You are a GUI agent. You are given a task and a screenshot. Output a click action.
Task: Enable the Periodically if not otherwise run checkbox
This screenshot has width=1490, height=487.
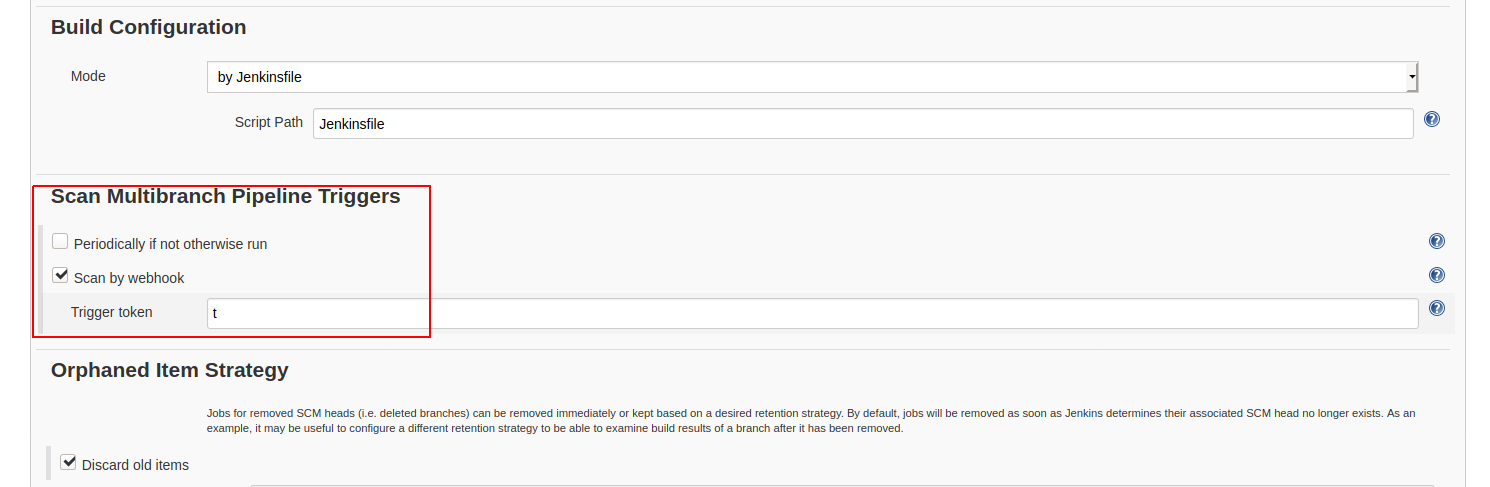(x=61, y=242)
